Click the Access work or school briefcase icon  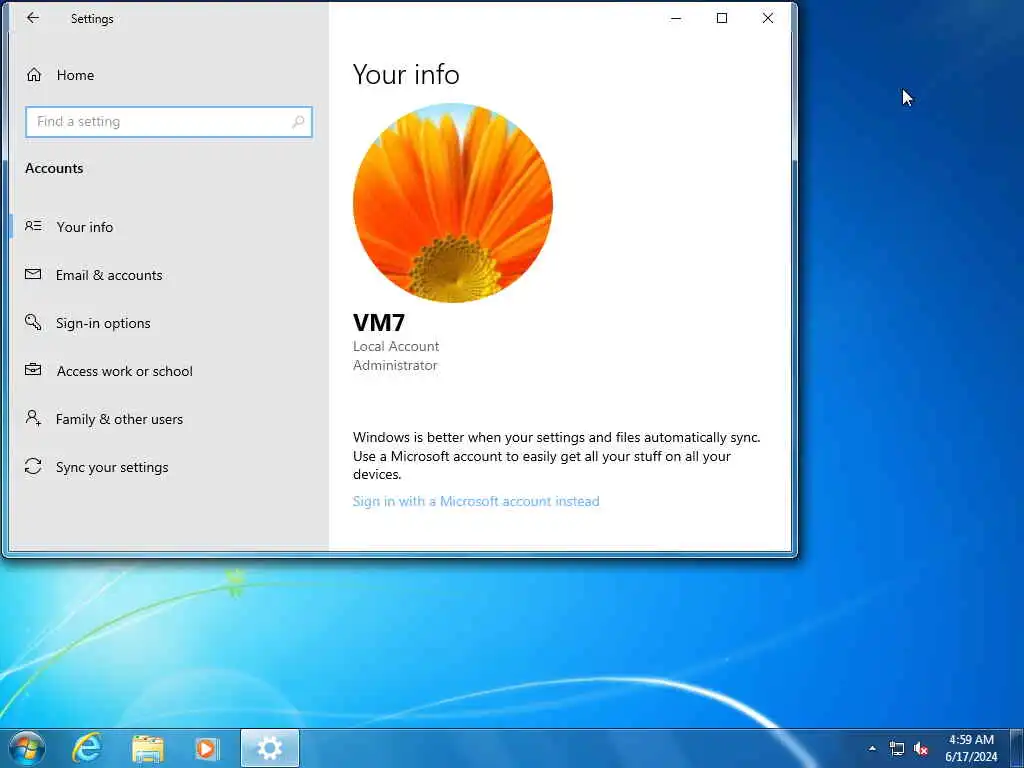point(33,370)
